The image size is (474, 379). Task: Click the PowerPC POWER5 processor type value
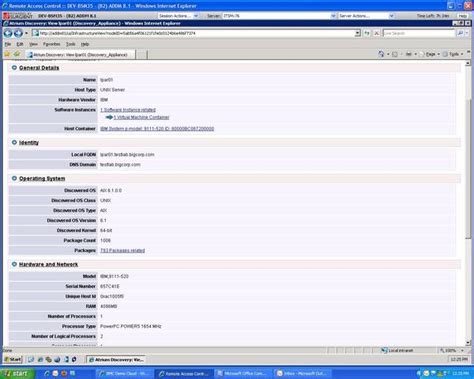click(131, 326)
